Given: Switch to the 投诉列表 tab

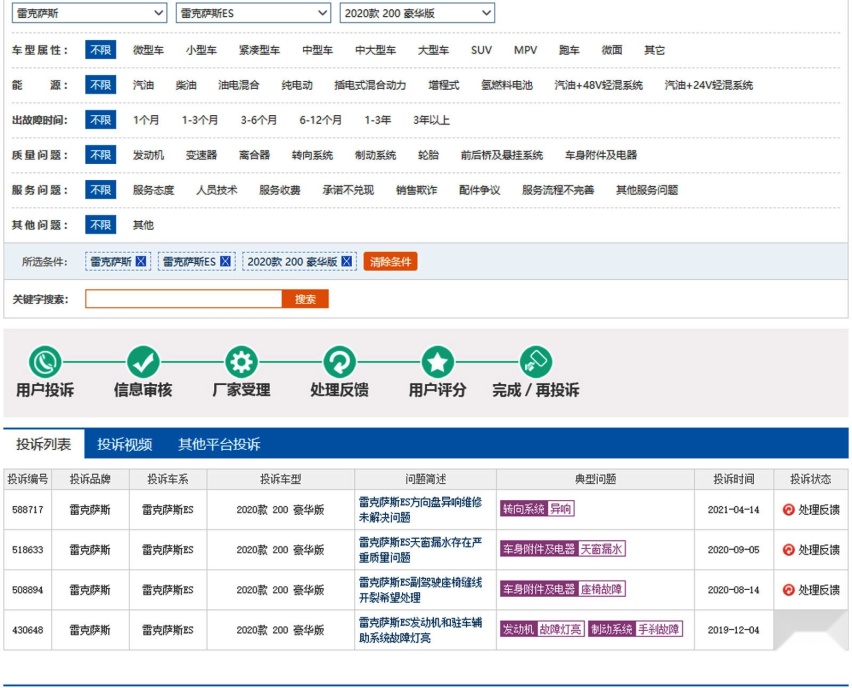Looking at the screenshot, I should coord(43,444).
